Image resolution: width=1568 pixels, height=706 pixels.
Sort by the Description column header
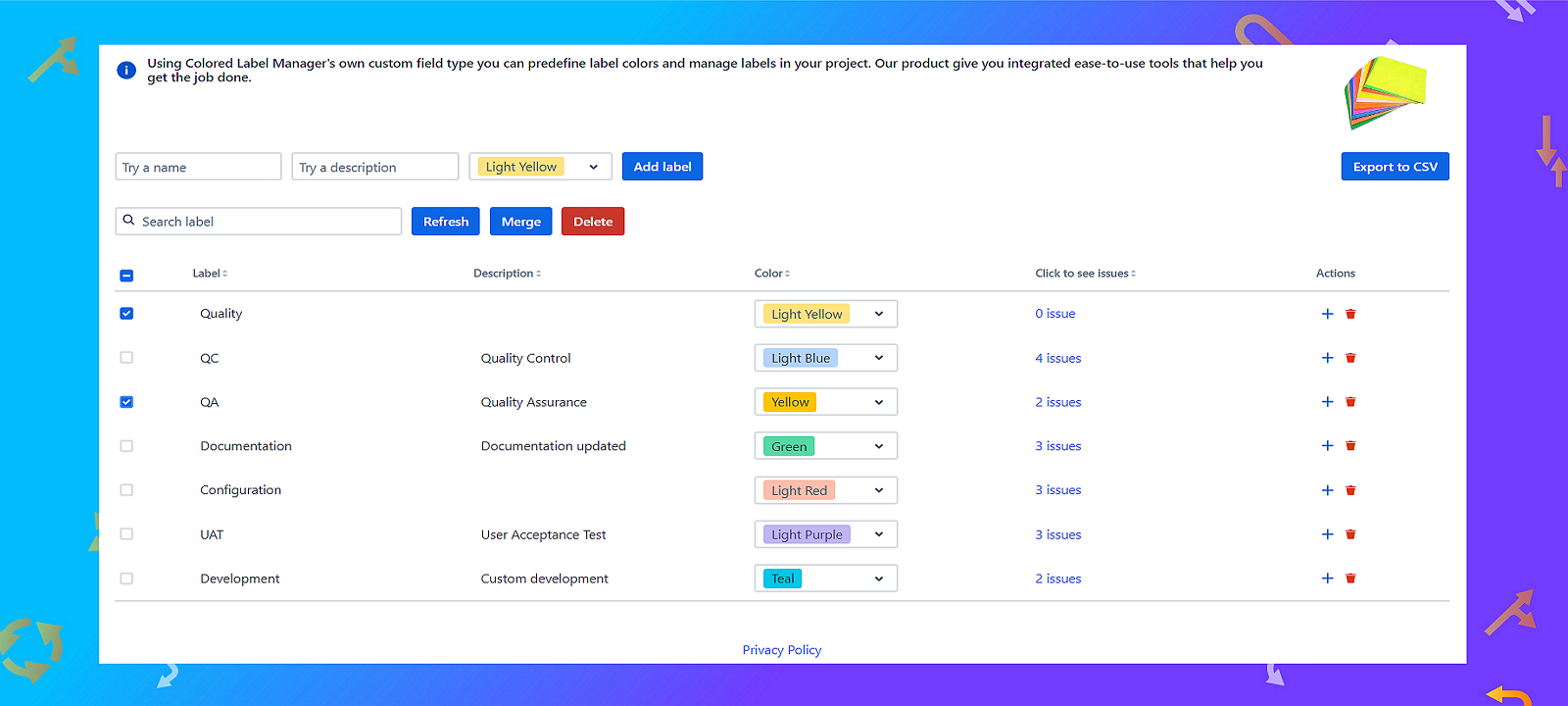point(507,274)
